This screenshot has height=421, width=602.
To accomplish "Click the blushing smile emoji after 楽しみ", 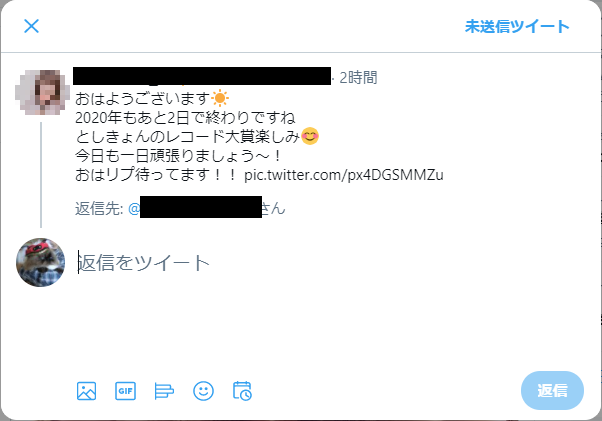I will point(310,136).
